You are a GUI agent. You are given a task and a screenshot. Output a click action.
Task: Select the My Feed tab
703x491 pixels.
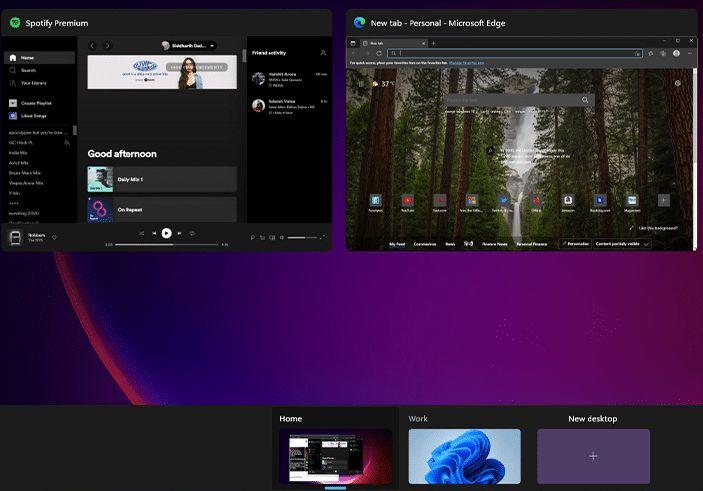coord(397,244)
